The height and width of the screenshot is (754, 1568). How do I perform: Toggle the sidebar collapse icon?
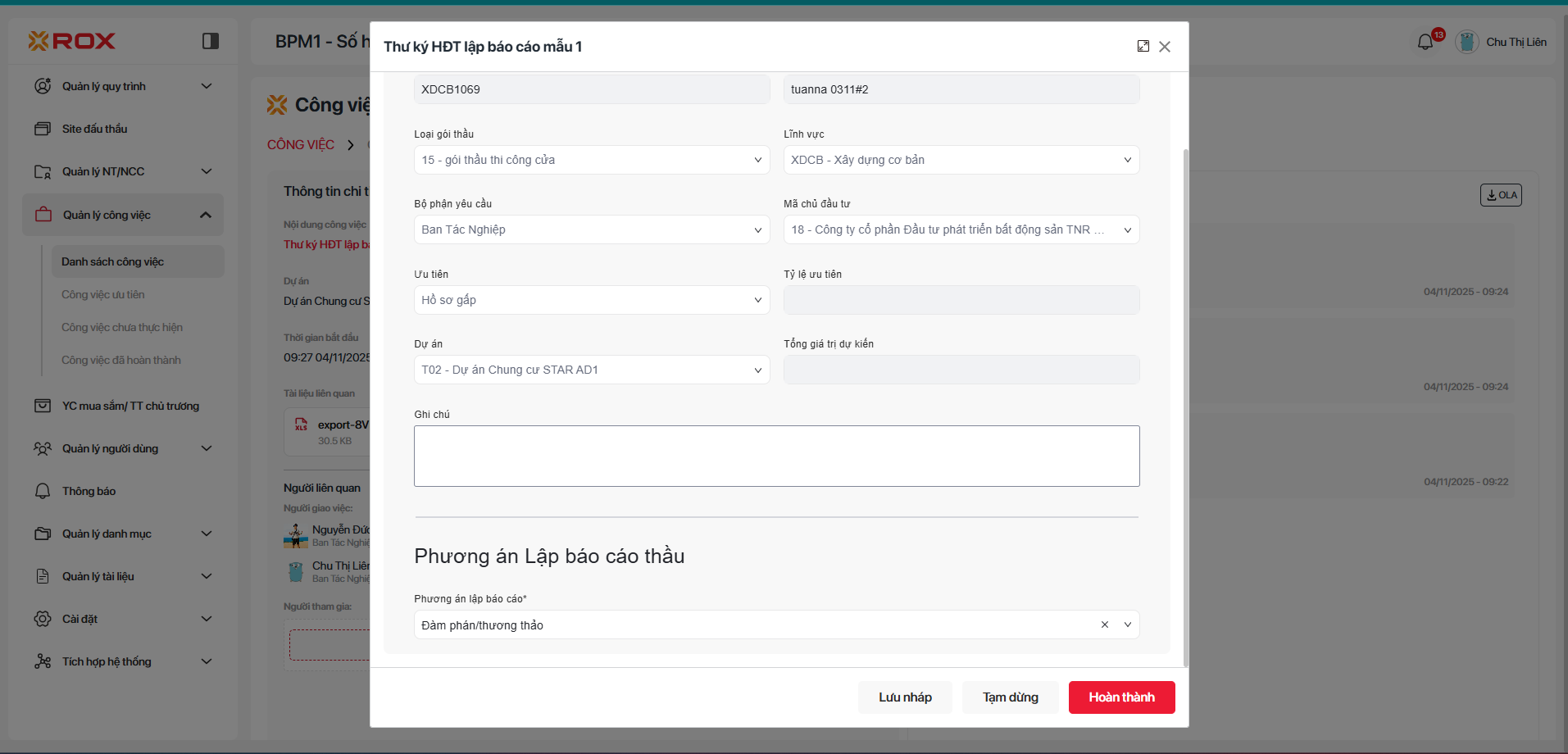point(211,41)
